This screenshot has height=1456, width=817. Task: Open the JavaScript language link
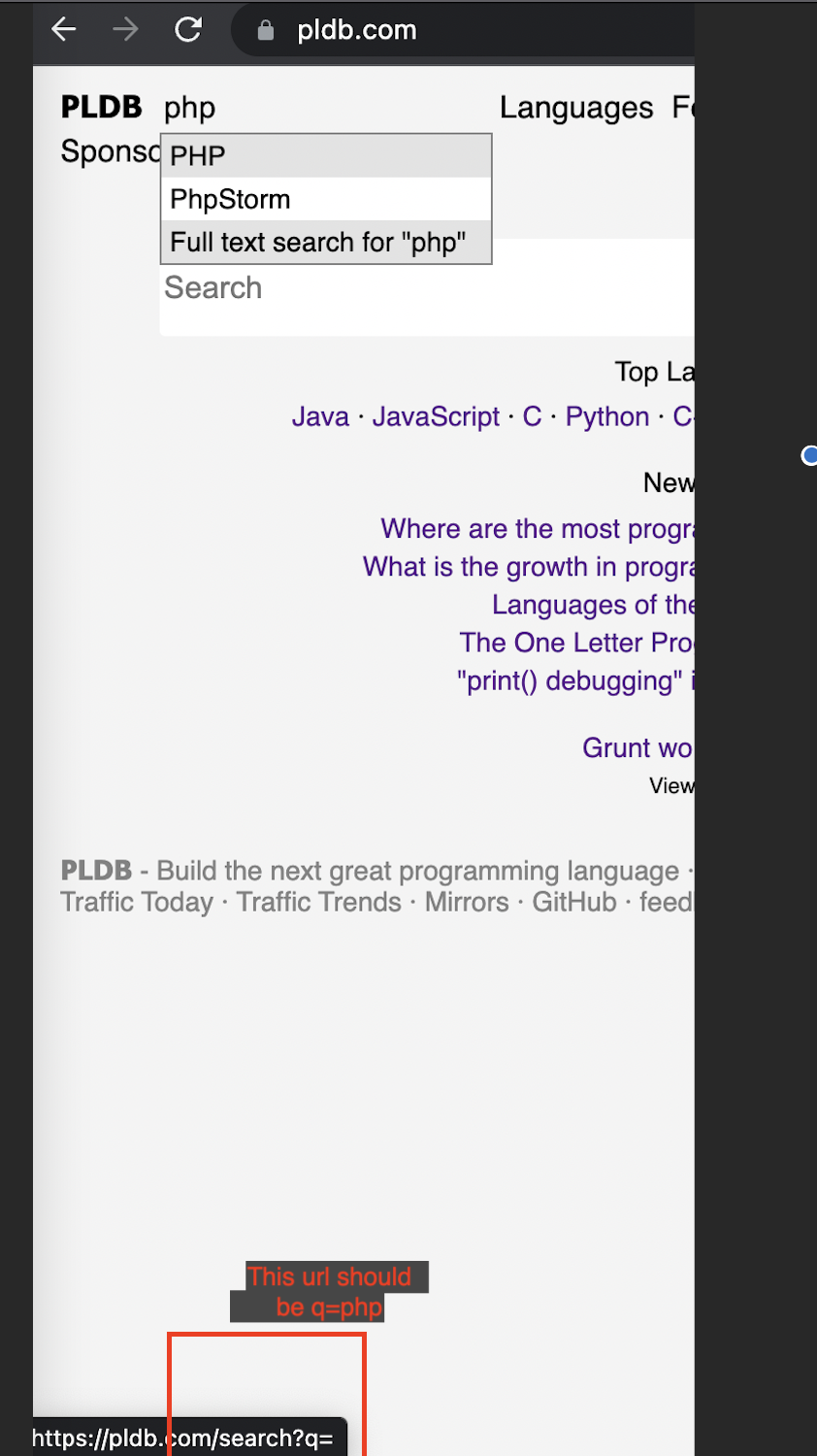[x=436, y=416]
